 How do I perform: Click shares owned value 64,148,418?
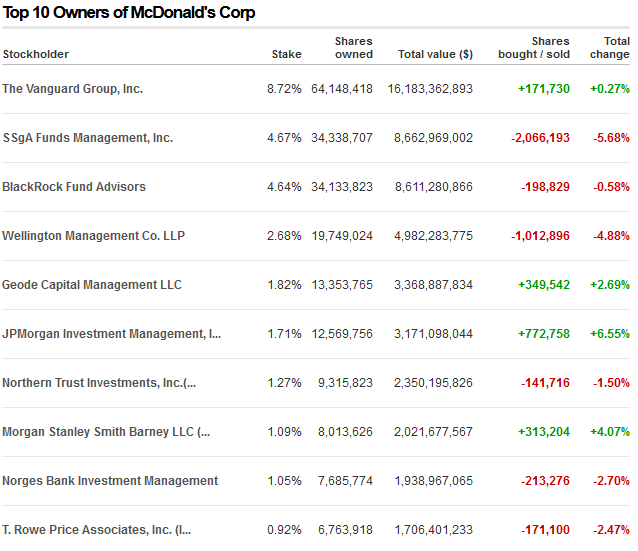pyautogui.click(x=342, y=89)
